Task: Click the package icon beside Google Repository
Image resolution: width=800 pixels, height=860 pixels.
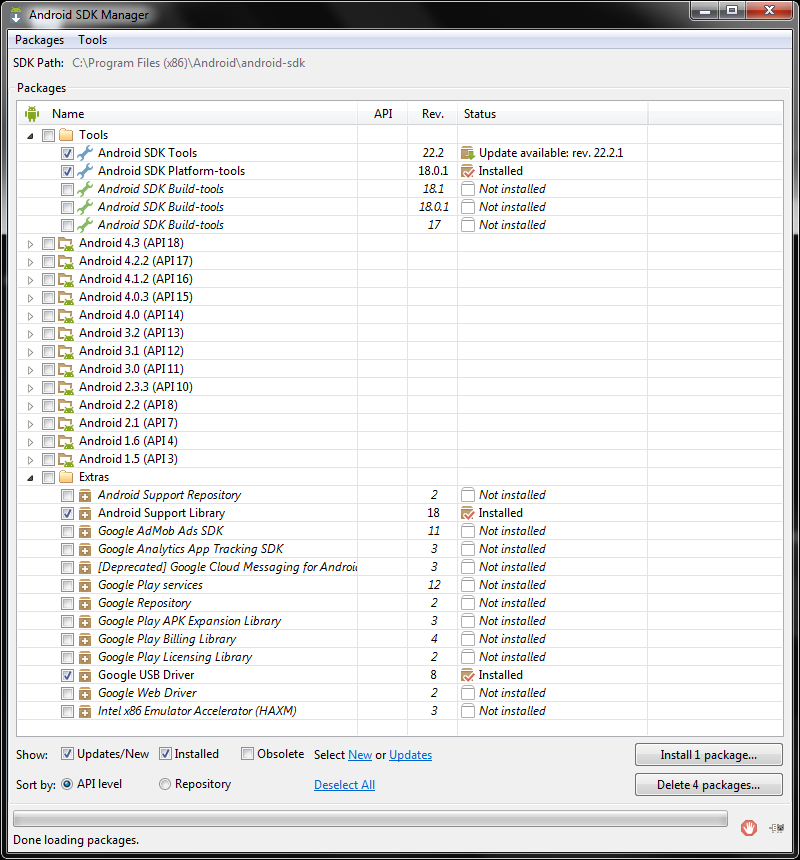Action: coord(85,604)
